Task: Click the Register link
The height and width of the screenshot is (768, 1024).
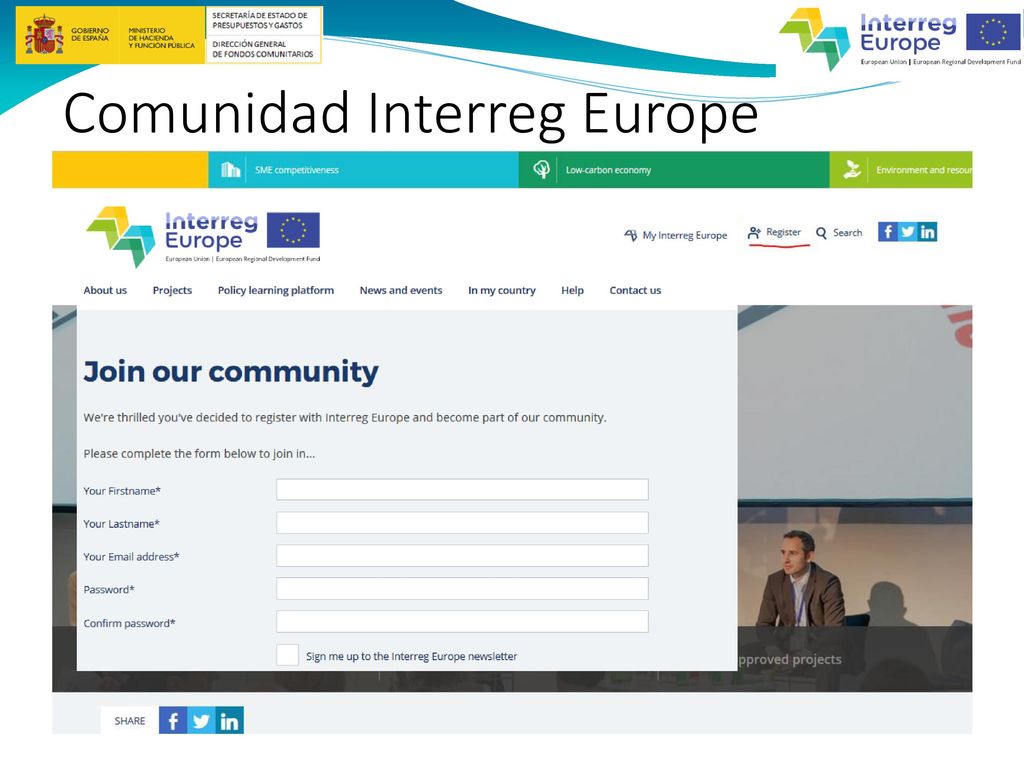Action: 783,232
